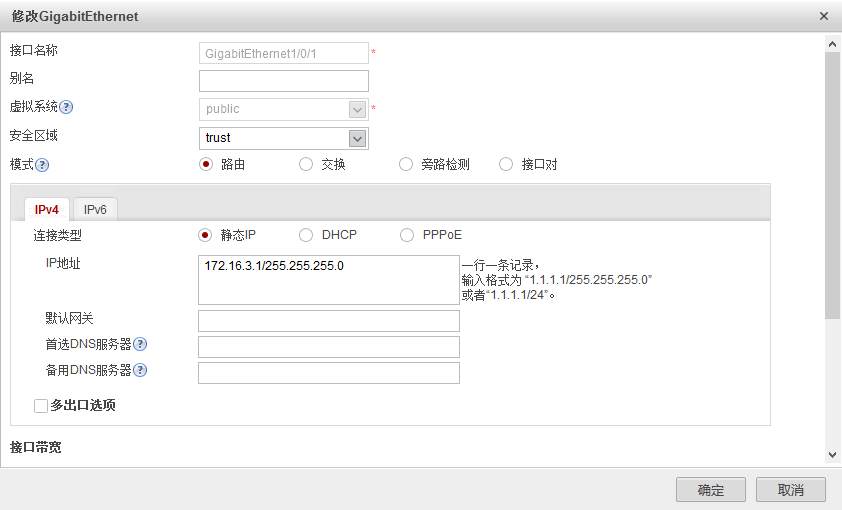Click the 默认网关 input field
The image size is (842, 510).
tap(329, 321)
